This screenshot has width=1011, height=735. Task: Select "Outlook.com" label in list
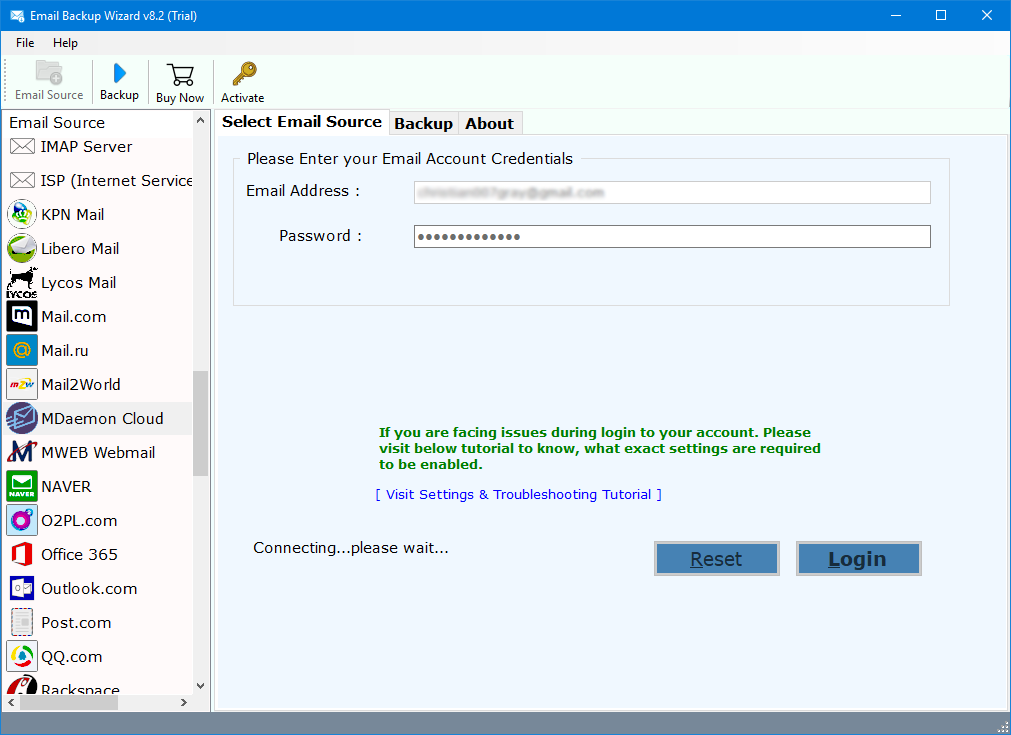(x=89, y=588)
